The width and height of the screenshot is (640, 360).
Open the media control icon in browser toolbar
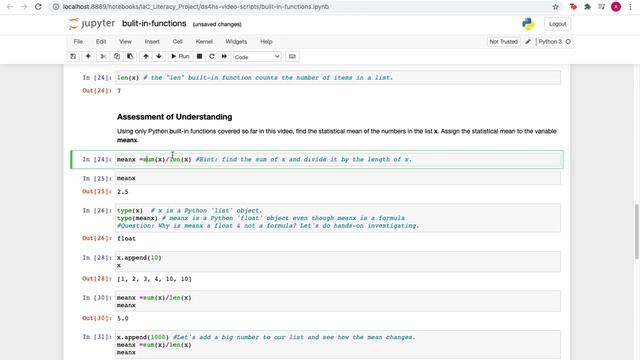pyautogui.click(x=602, y=7)
